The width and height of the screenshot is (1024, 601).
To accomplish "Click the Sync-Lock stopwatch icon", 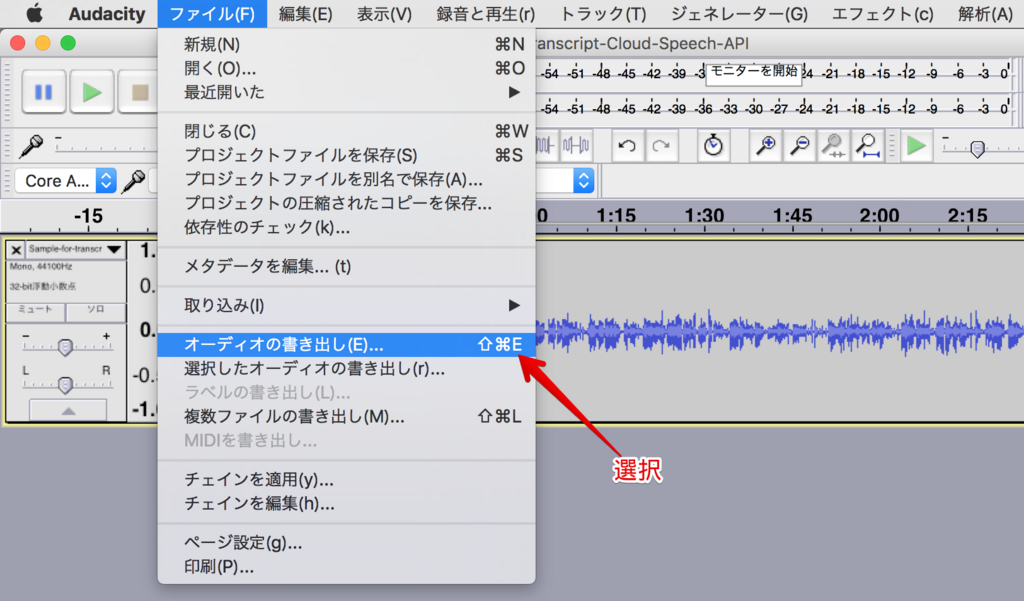I will (x=713, y=145).
